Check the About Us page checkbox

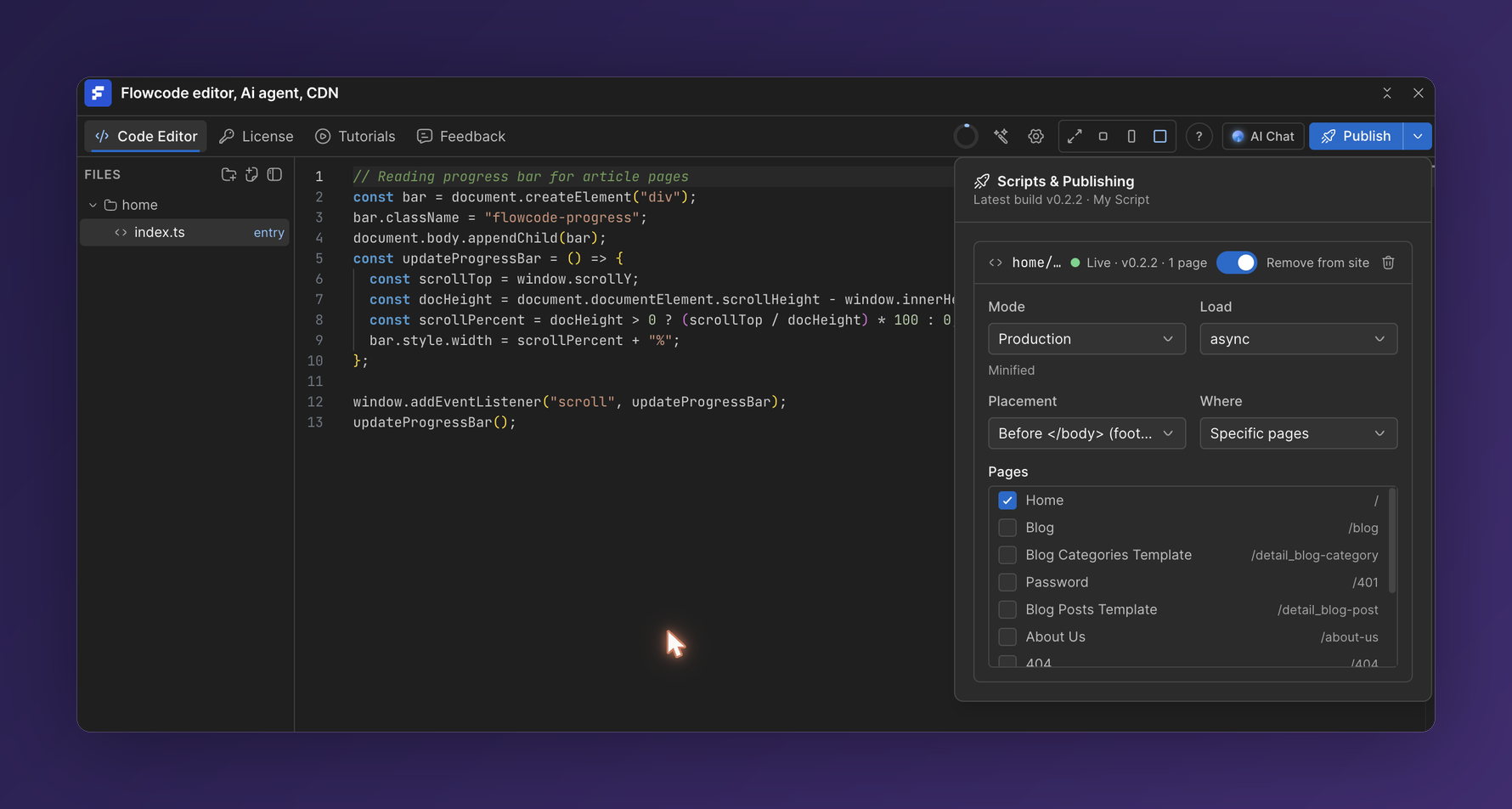1007,636
